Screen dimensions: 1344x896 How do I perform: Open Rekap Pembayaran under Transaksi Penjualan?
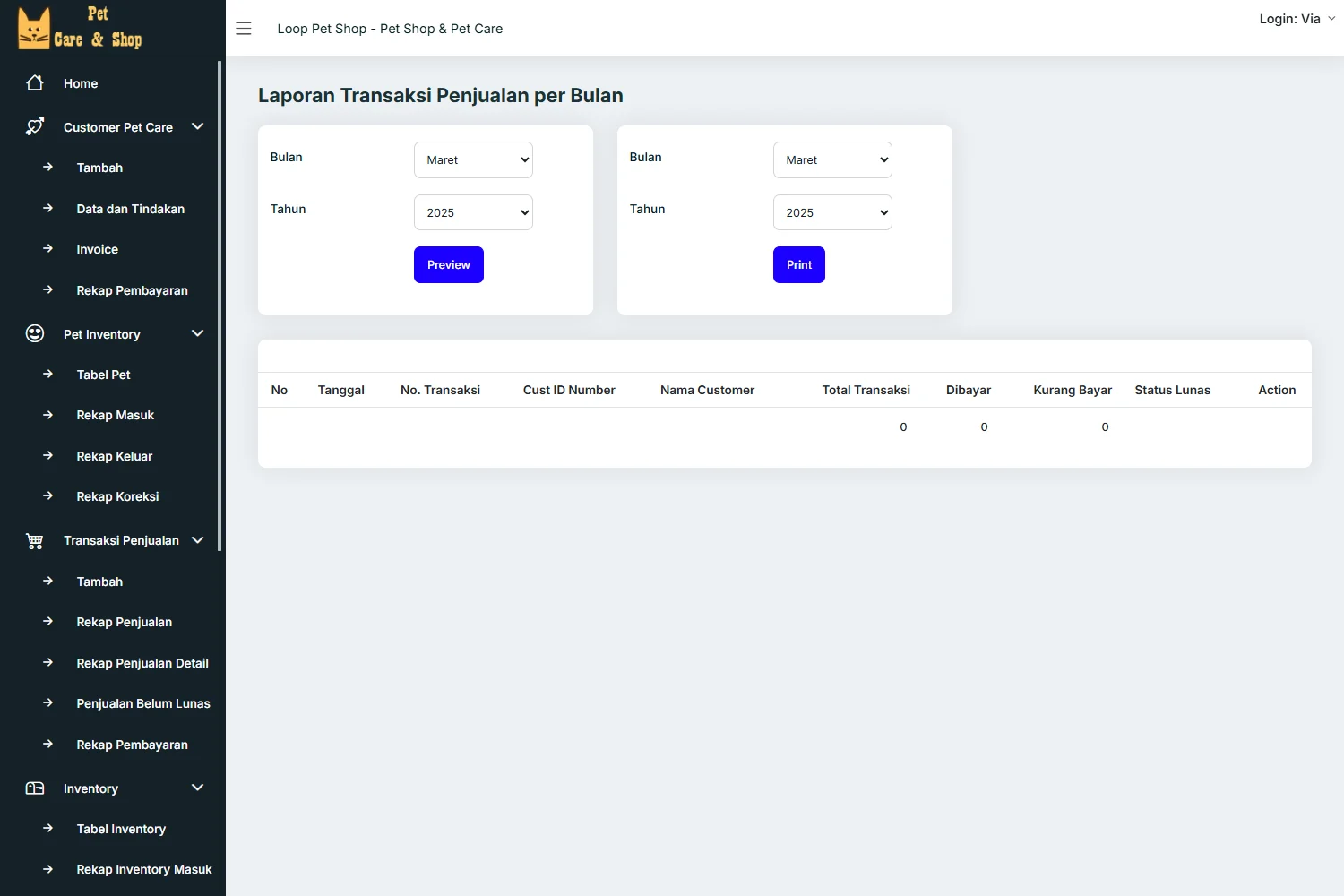click(133, 745)
